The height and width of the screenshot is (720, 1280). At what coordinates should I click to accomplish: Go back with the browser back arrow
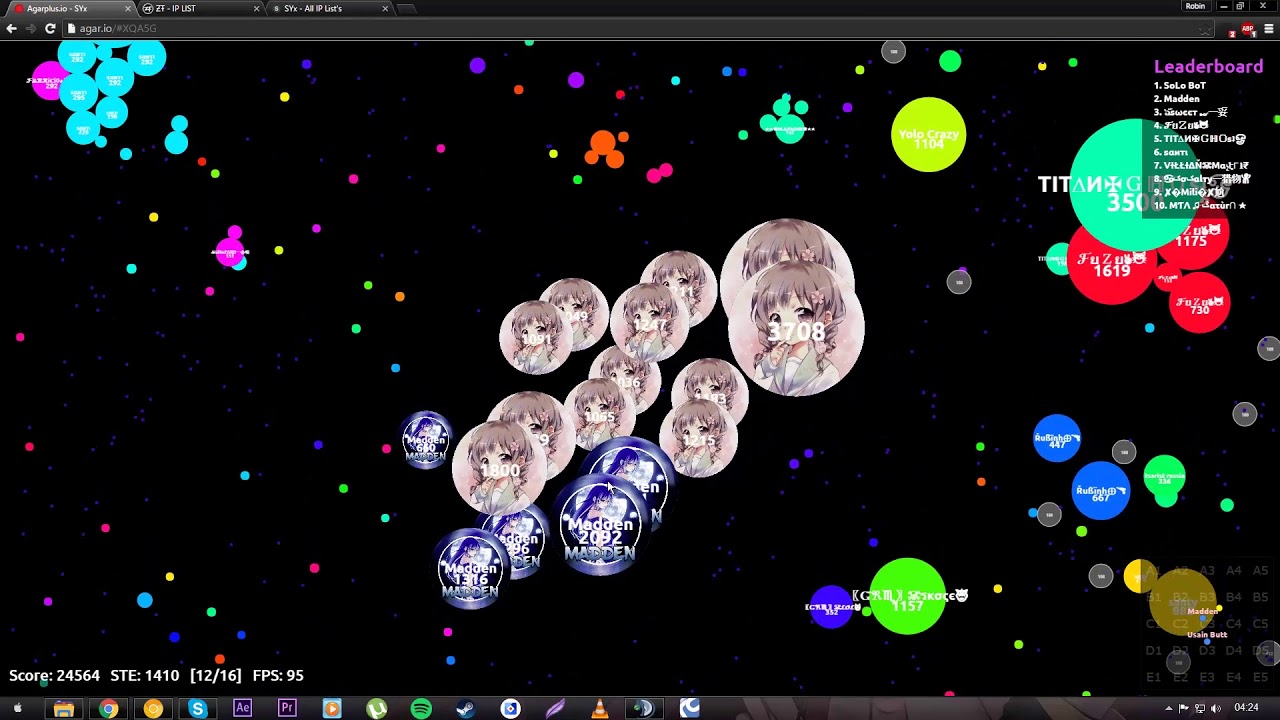tap(11, 28)
